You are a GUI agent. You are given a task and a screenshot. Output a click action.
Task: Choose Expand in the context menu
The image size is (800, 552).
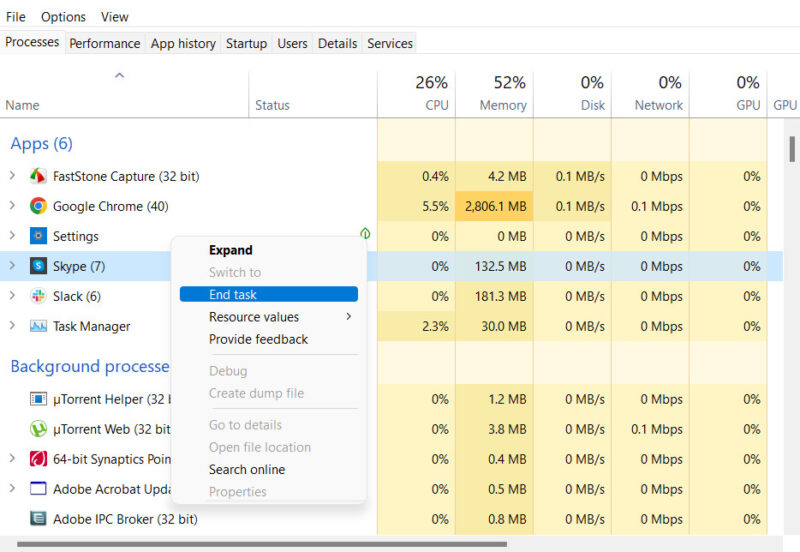pos(269,250)
